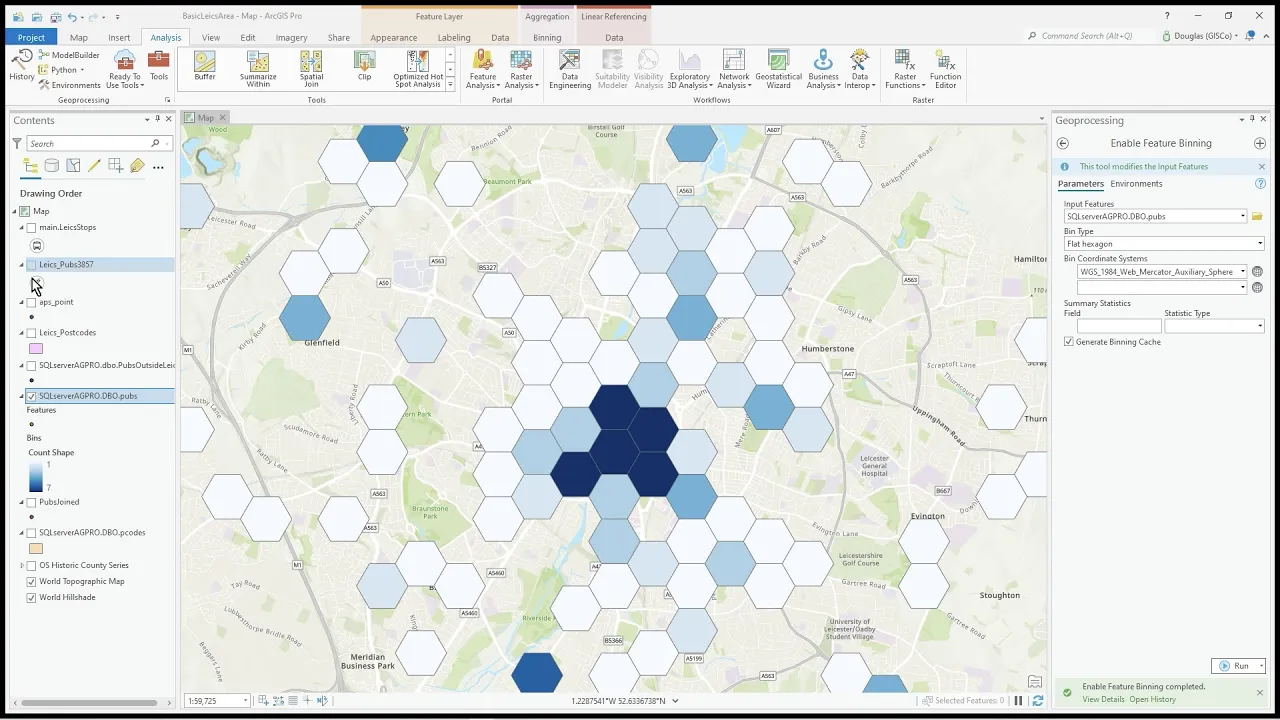Click Open History link
The width and height of the screenshot is (1280, 720).
(x=1152, y=700)
